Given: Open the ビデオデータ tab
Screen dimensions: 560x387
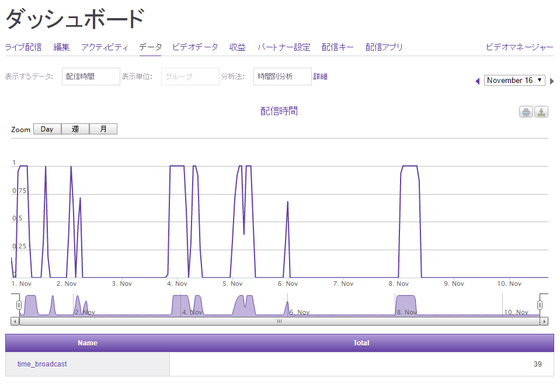Looking at the screenshot, I should pyautogui.click(x=195, y=47).
